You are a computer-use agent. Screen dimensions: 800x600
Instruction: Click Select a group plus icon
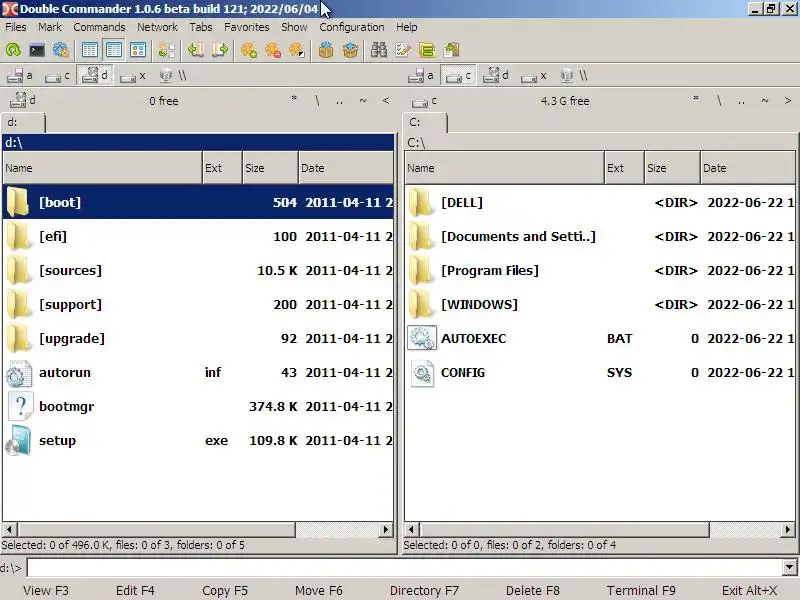[x=249, y=50]
